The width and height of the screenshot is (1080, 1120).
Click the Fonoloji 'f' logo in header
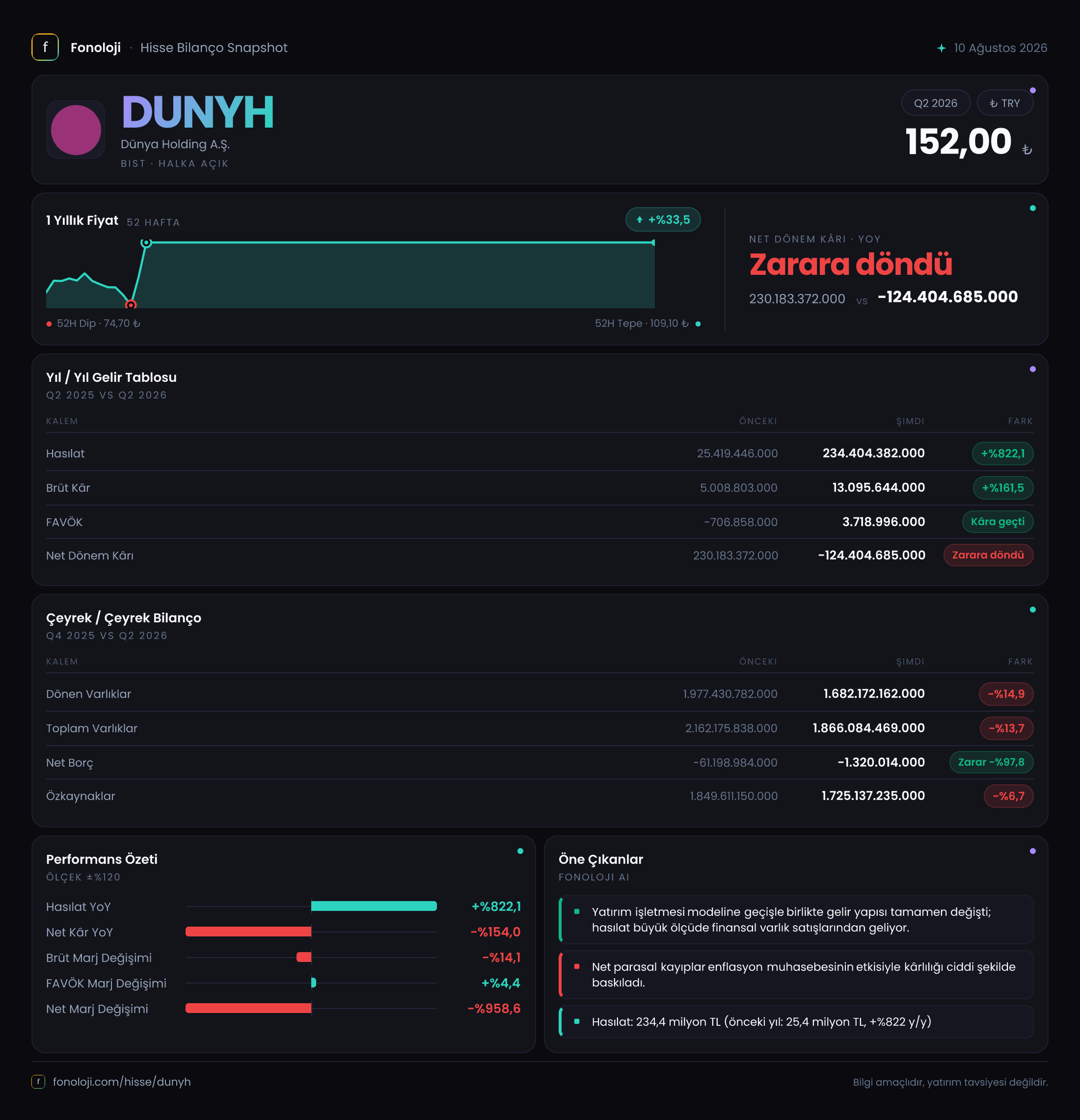pyautogui.click(x=45, y=48)
